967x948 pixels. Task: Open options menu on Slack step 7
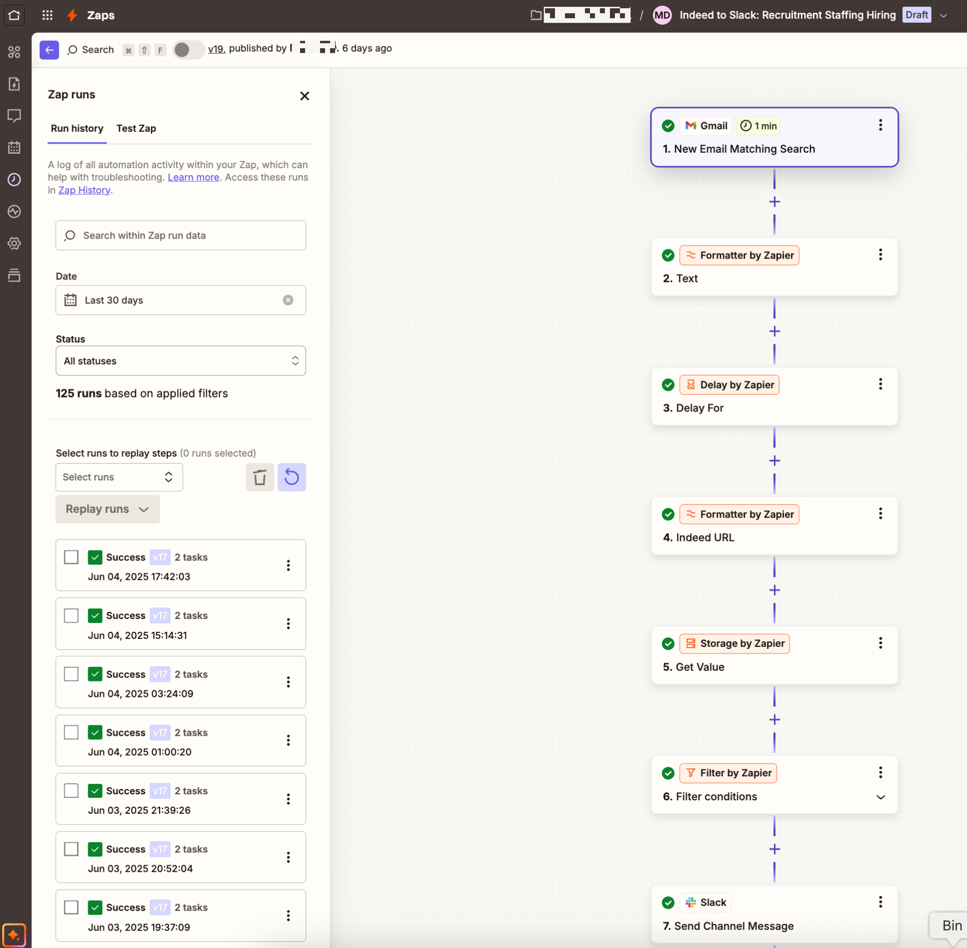880,902
